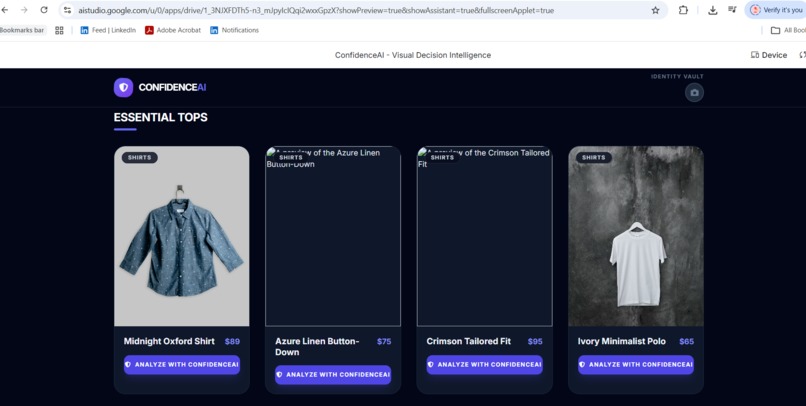Click Azure Linen Button-Down title
This screenshot has height=406, width=806.
317,346
